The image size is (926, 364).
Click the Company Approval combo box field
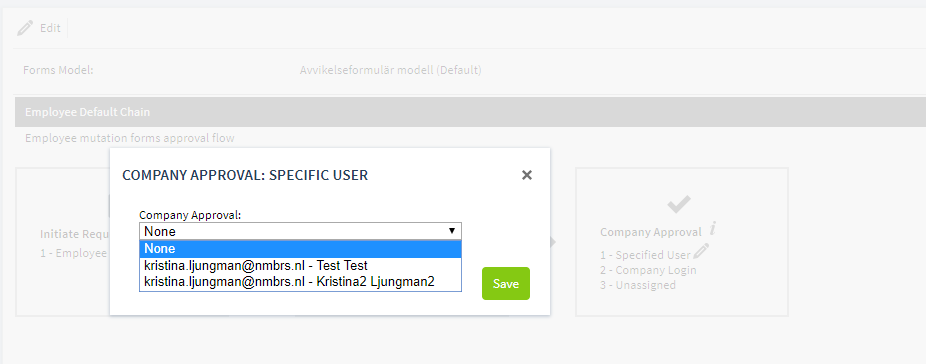[x=300, y=231]
